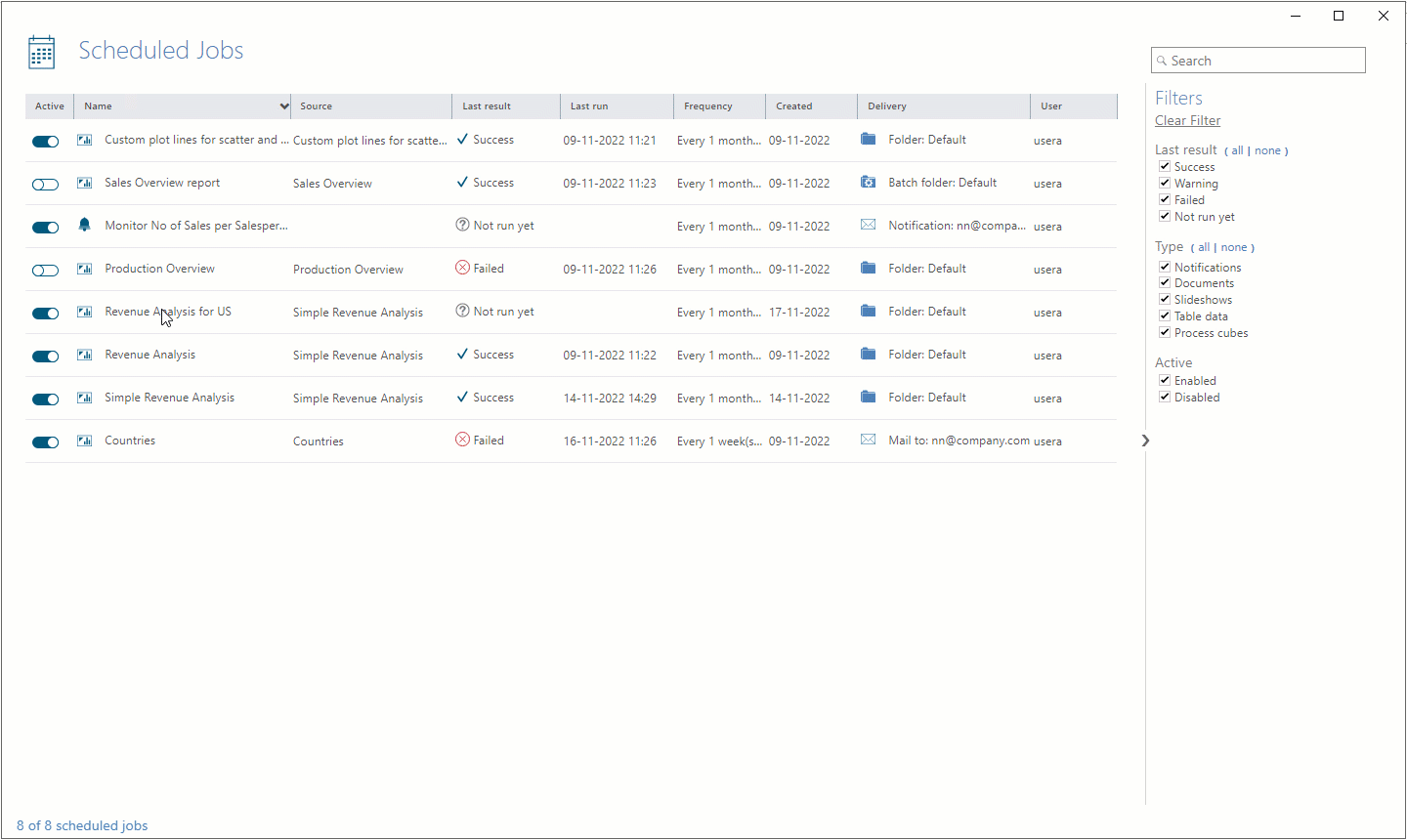Click Not run yet icon for Monitor job
This screenshot has width=1407, height=840.
point(462,225)
